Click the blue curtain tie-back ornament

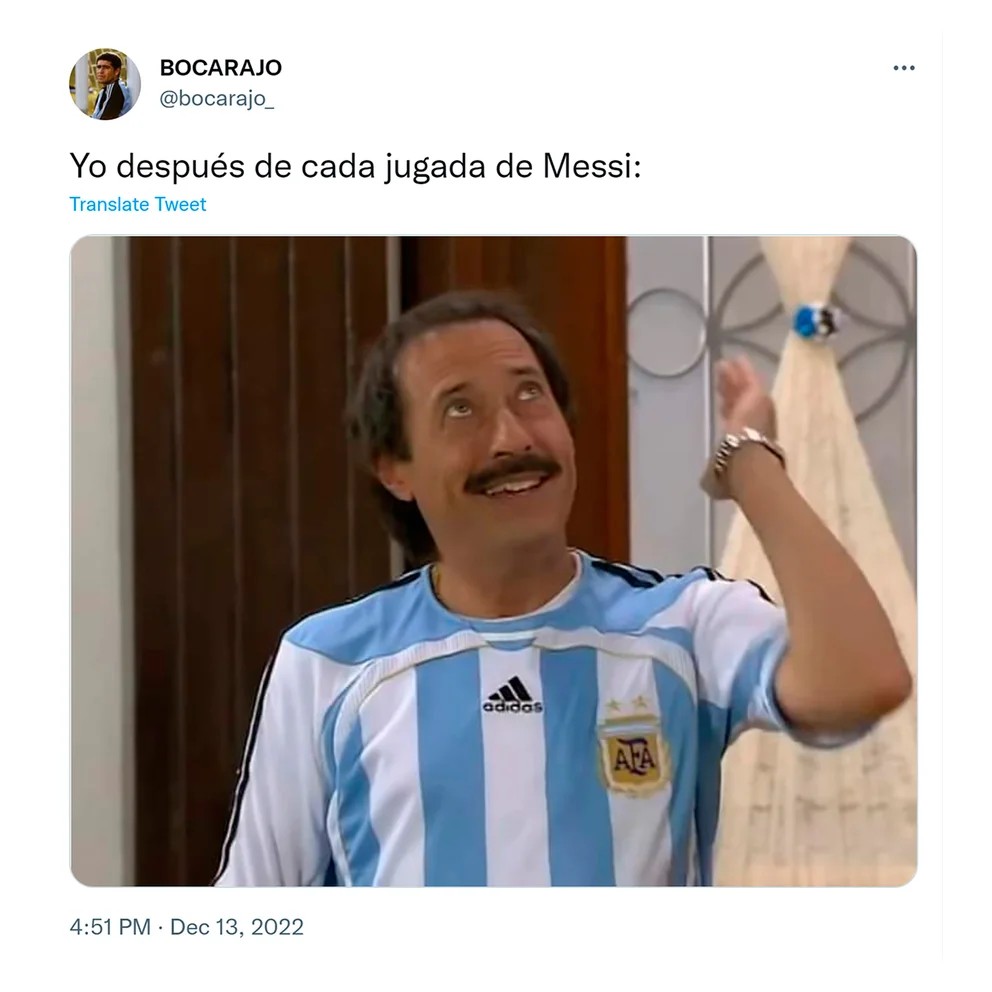click(x=816, y=321)
